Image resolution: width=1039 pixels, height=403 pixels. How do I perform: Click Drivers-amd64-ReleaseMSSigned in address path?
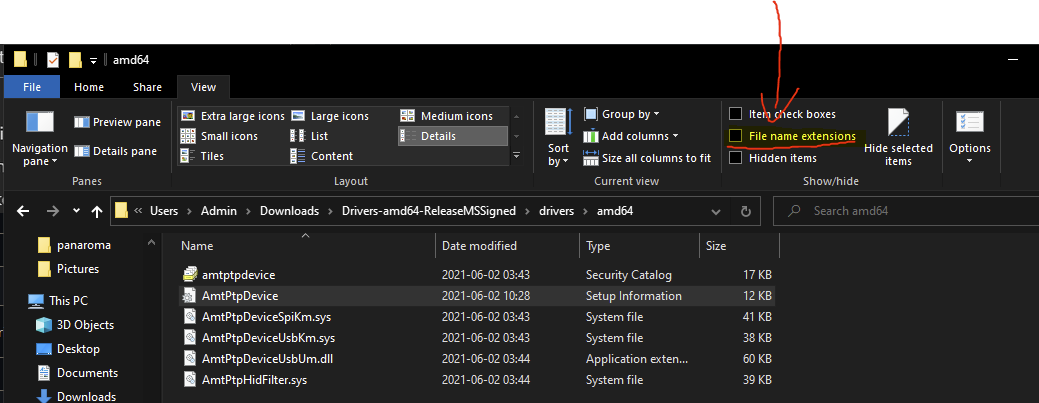point(431,211)
